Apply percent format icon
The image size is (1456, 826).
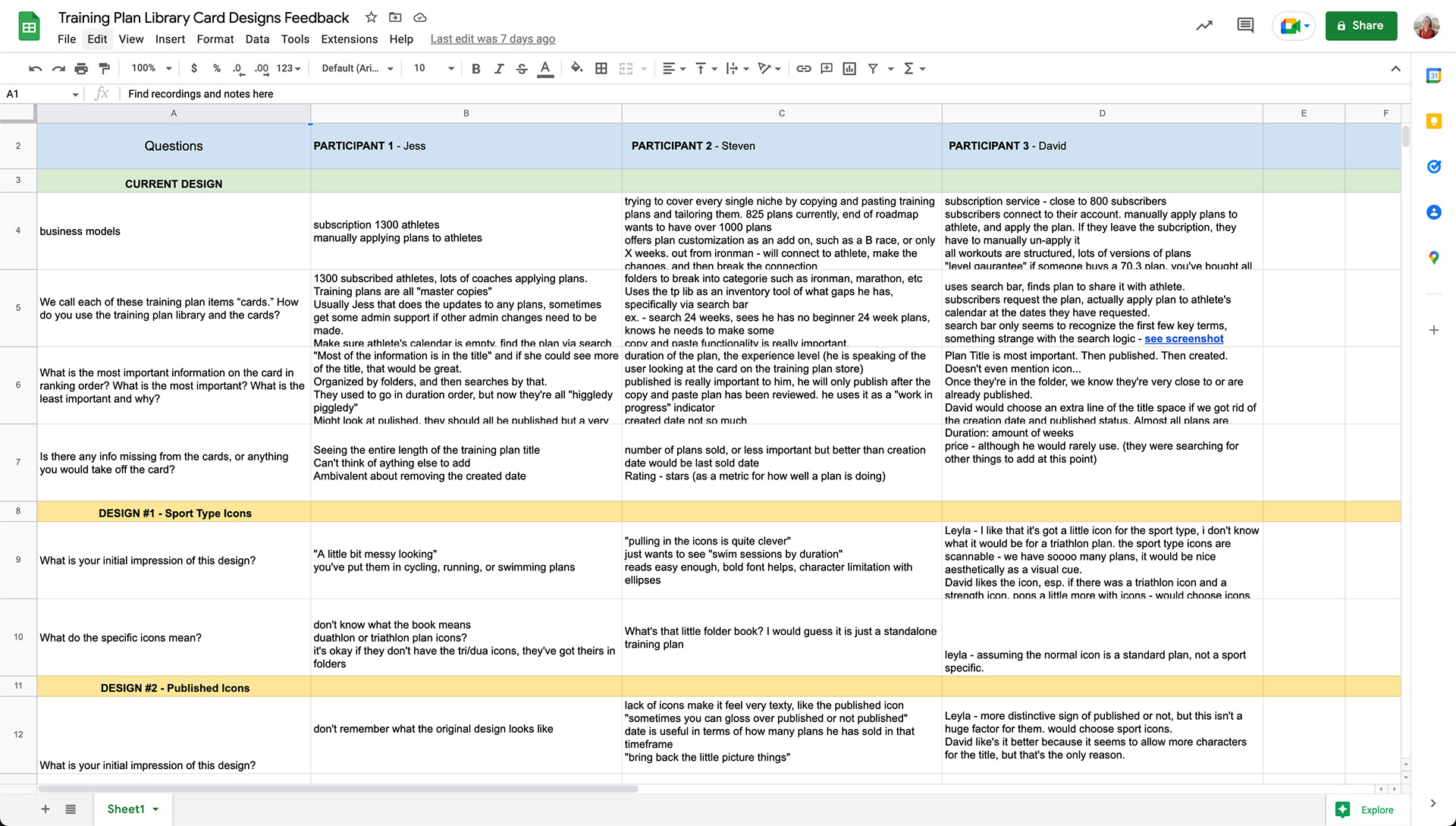[x=217, y=68]
